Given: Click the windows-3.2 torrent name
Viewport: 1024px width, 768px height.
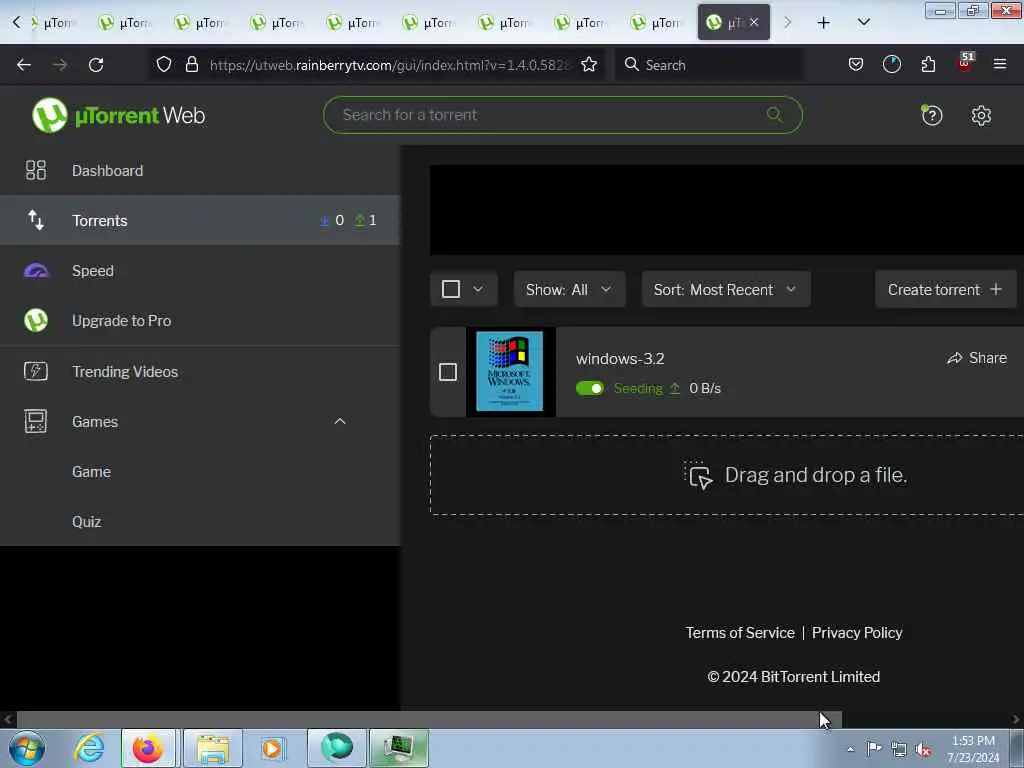Looking at the screenshot, I should [620, 359].
